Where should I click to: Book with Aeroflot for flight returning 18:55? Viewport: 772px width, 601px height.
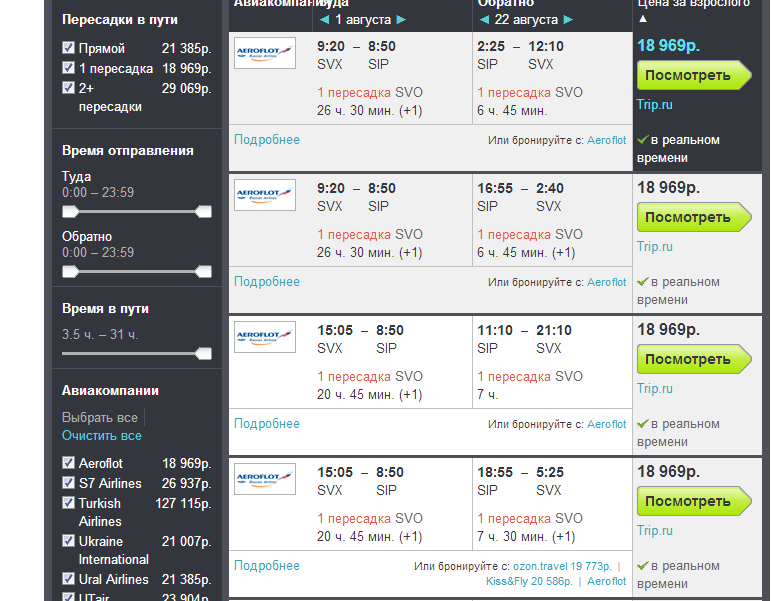(607, 581)
